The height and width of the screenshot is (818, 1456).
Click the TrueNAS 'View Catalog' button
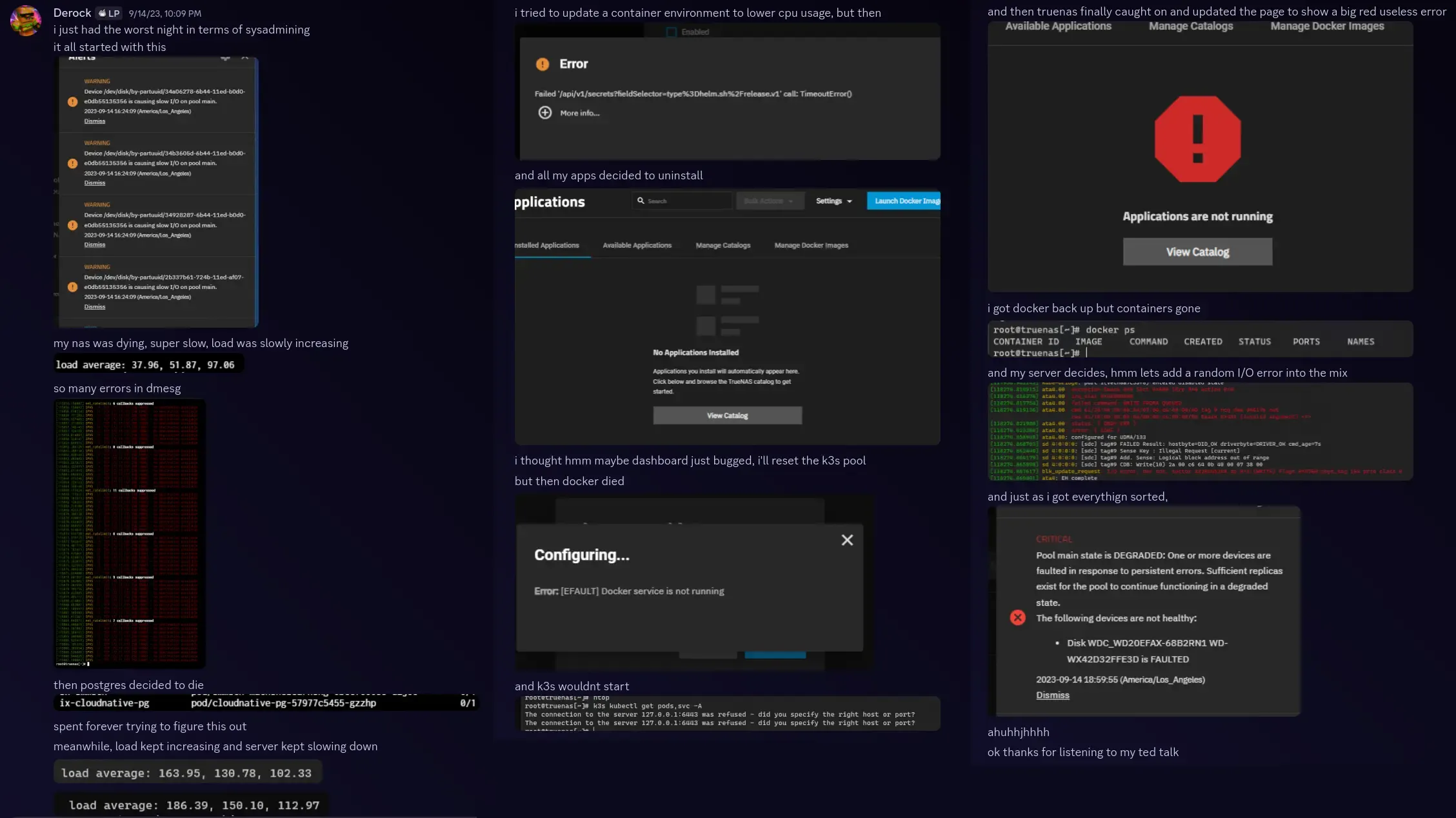coord(1197,251)
